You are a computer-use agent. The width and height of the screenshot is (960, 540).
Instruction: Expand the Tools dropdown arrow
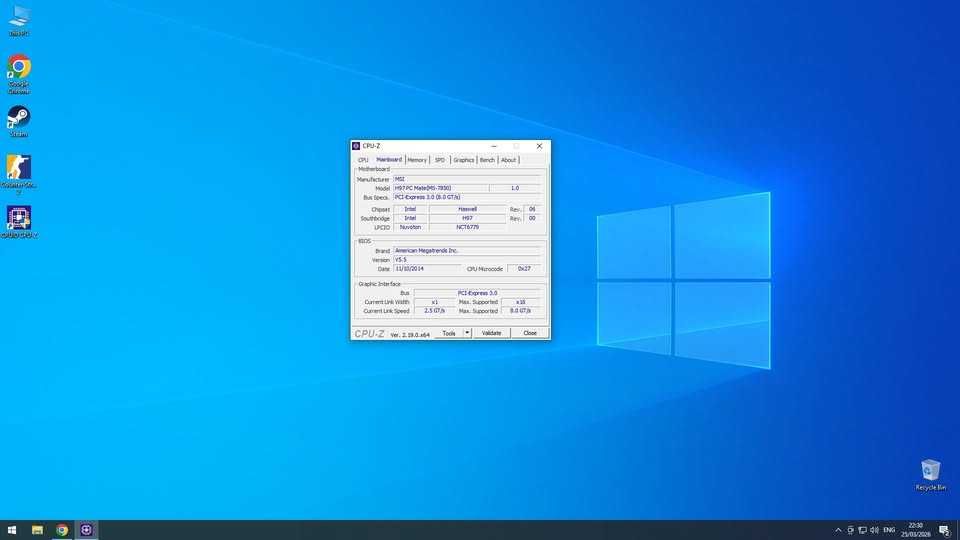(467, 333)
